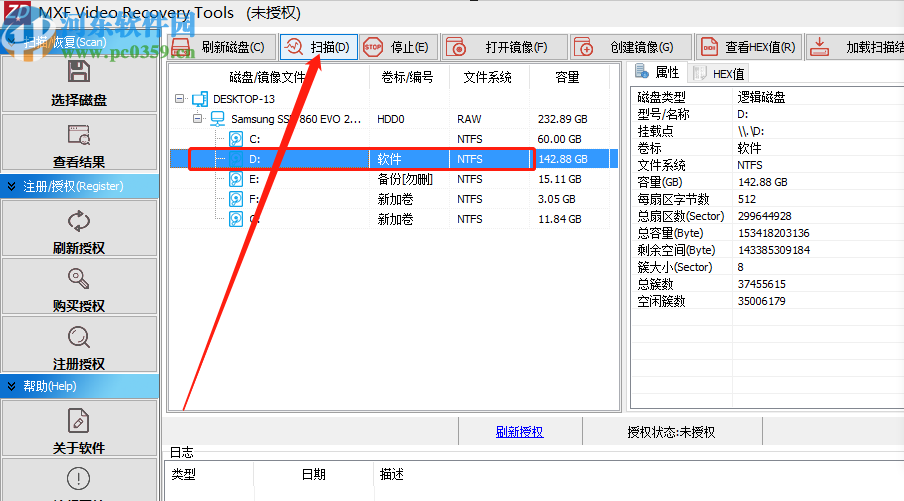The image size is (904, 501).
Task: Click the C: drive icon
Action: point(236,139)
